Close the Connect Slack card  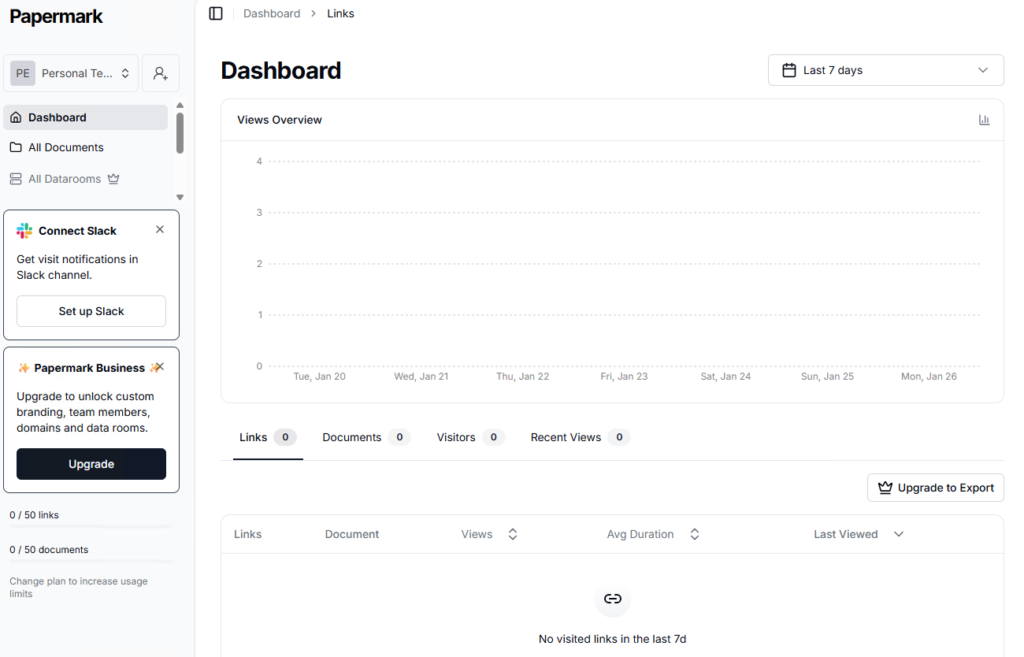coord(160,230)
